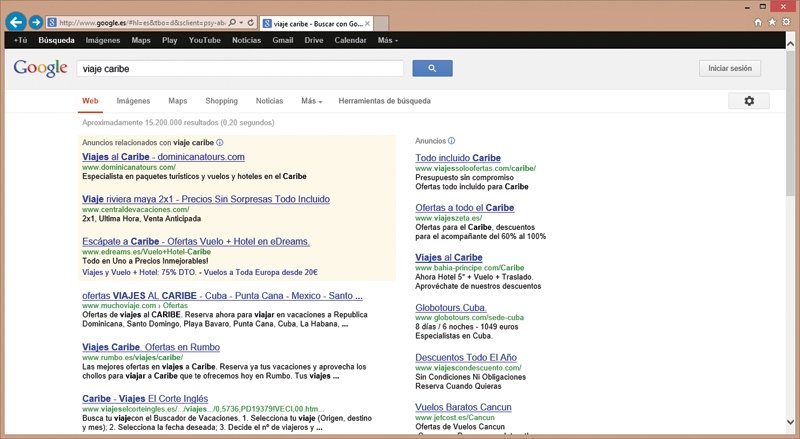Open 'Viajes y Vuelo + Hotel: 75% DTO.' sitelink
Screen dimensions: 800x439
coord(139,273)
